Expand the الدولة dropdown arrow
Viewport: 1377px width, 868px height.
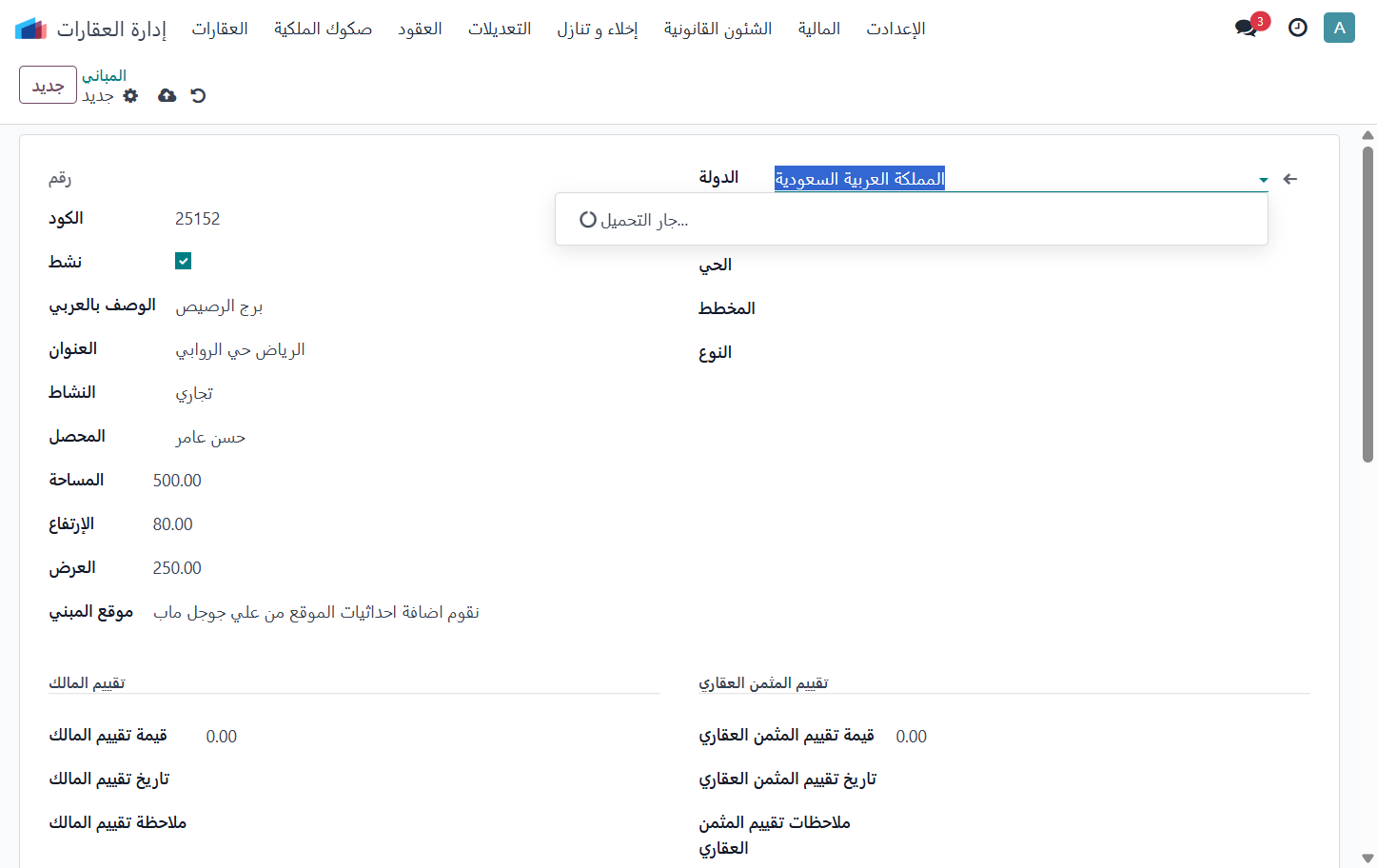tap(1263, 180)
